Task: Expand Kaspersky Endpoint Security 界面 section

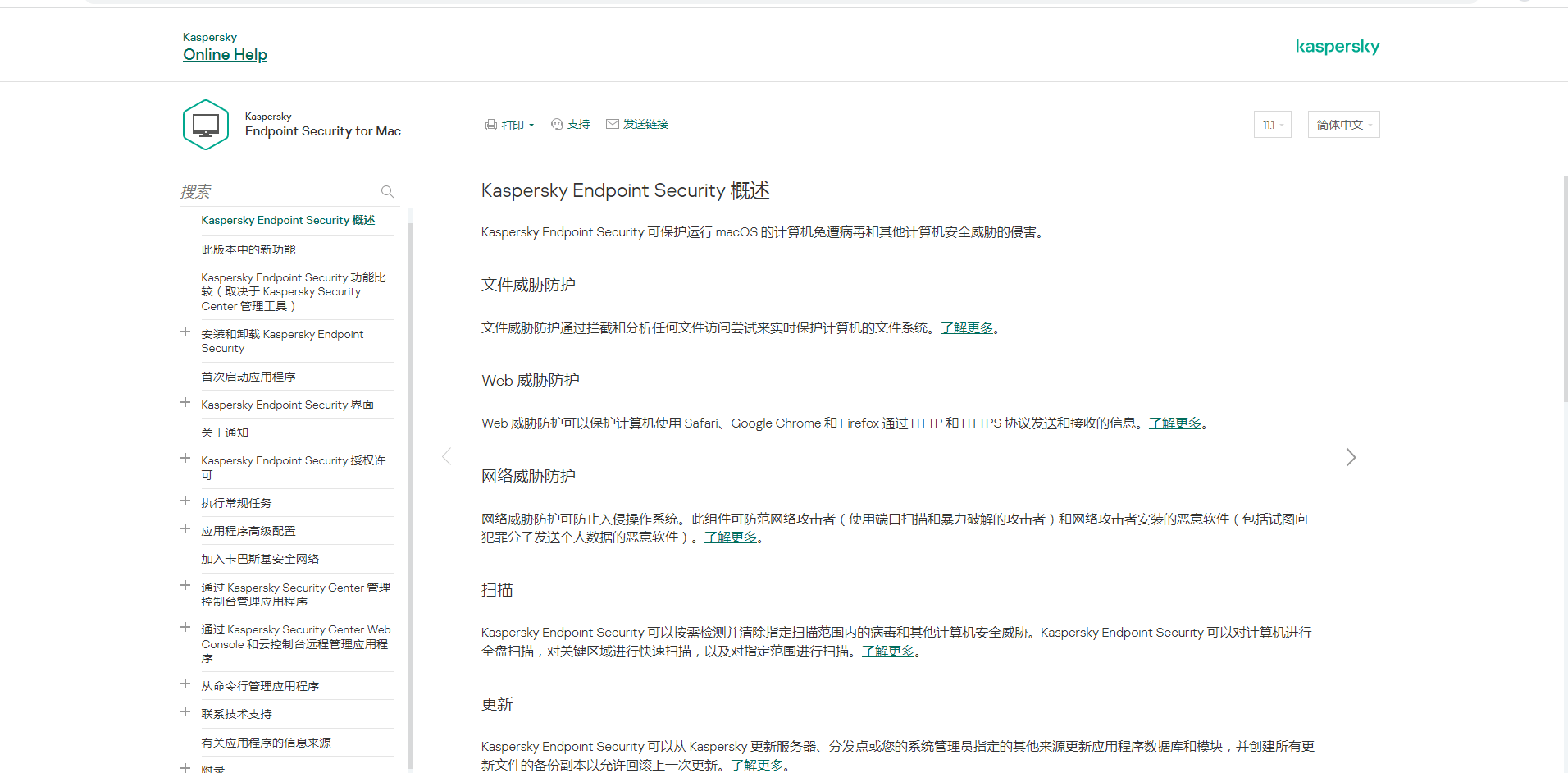Action: tap(185, 403)
